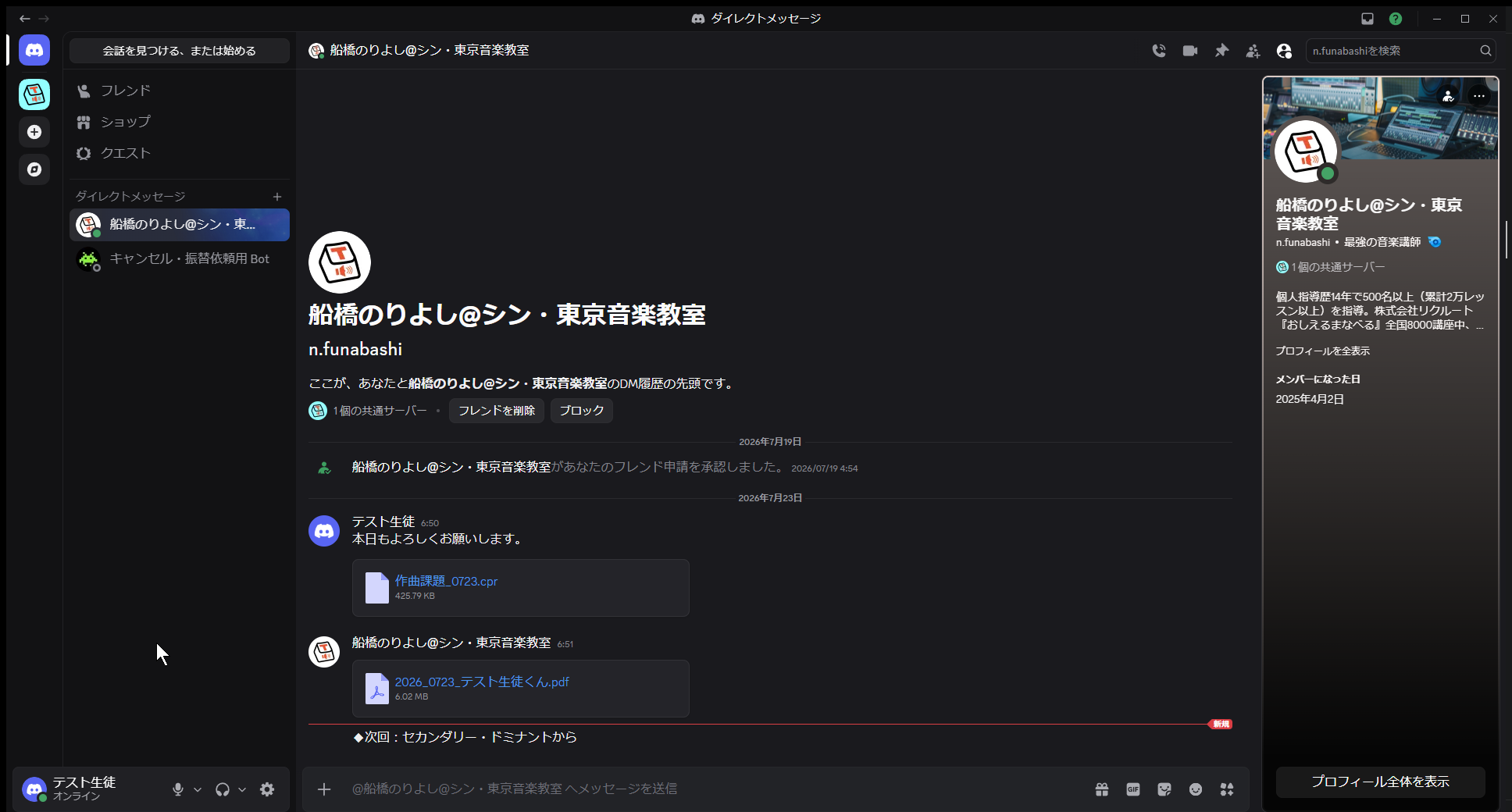Open the クエスト page
Image resolution: width=1512 pixels, height=812 pixels.
[180, 153]
